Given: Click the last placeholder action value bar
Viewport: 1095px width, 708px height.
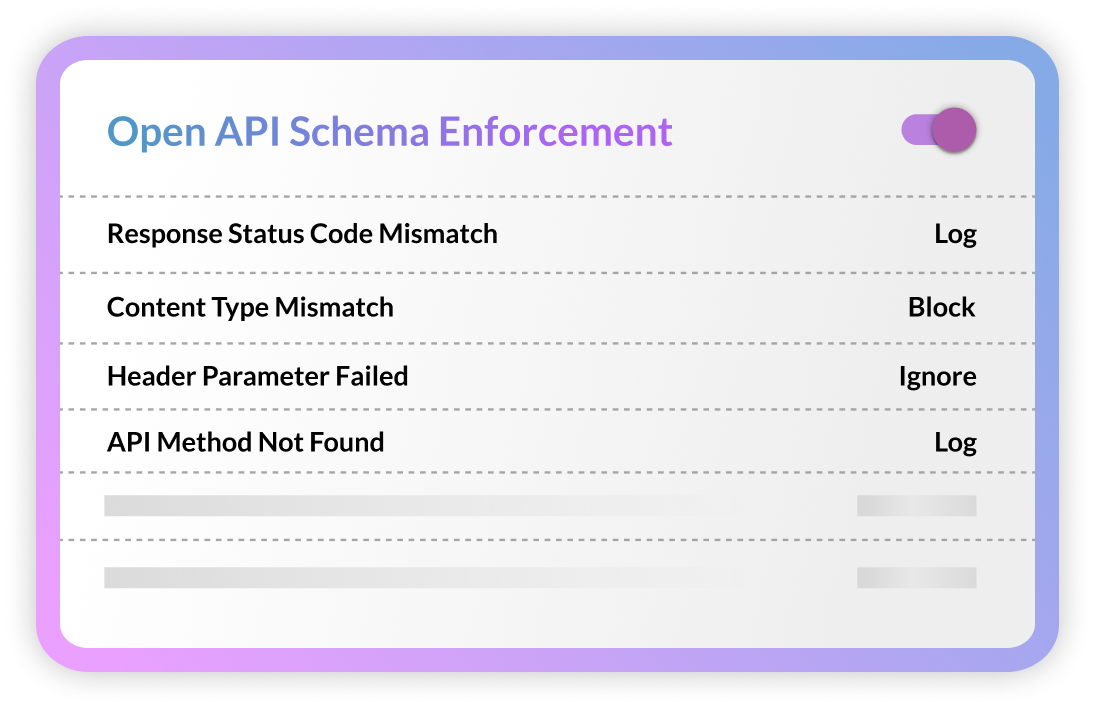Looking at the screenshot, I should [x=916, y=577].
